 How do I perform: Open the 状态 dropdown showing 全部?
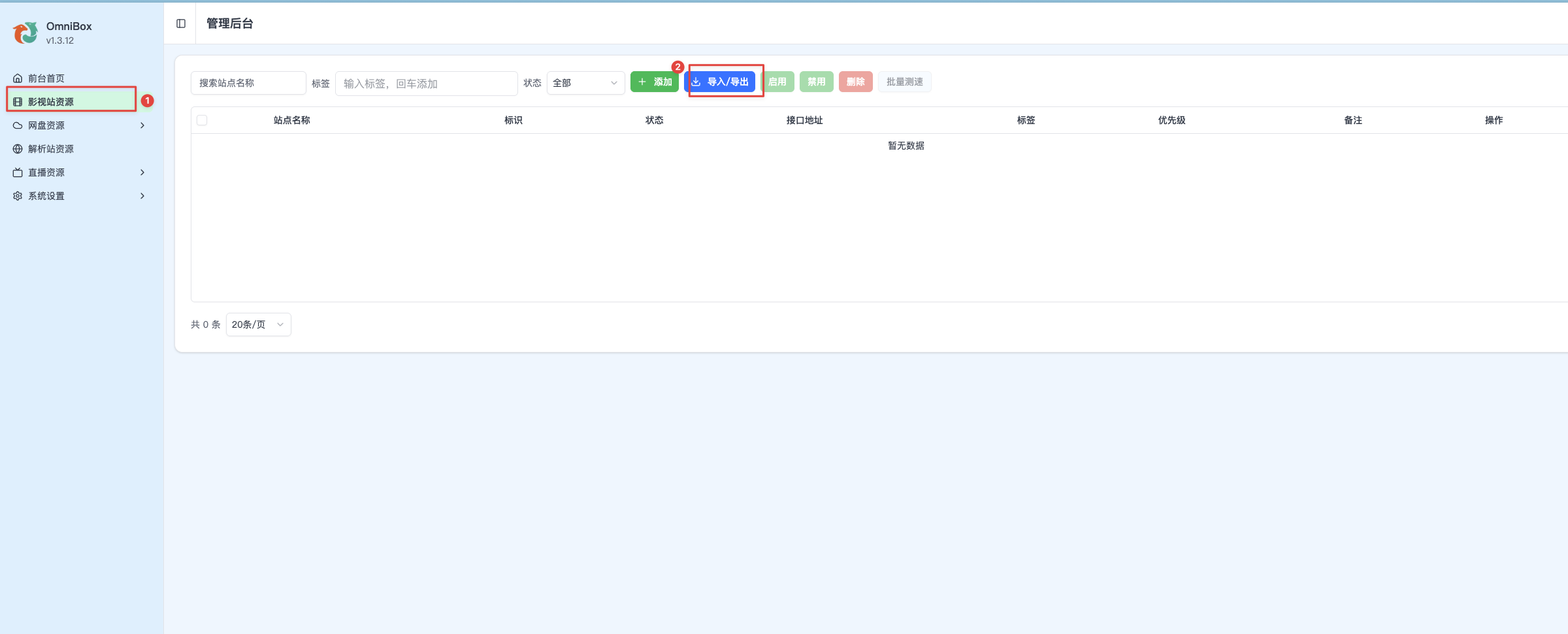coord(585,83)
